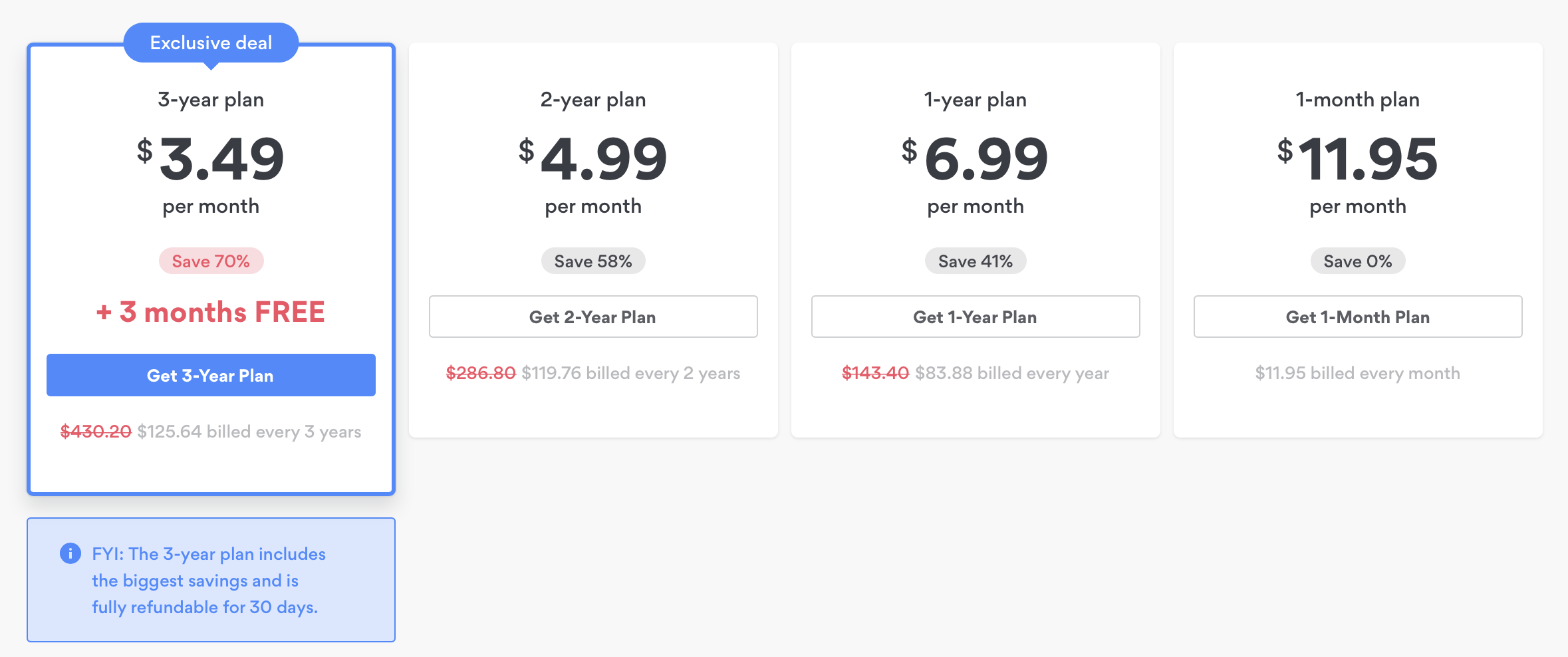Click the crossed-out $430.20 price
The width and height of the screenshot is (1568, 657).
96,432
